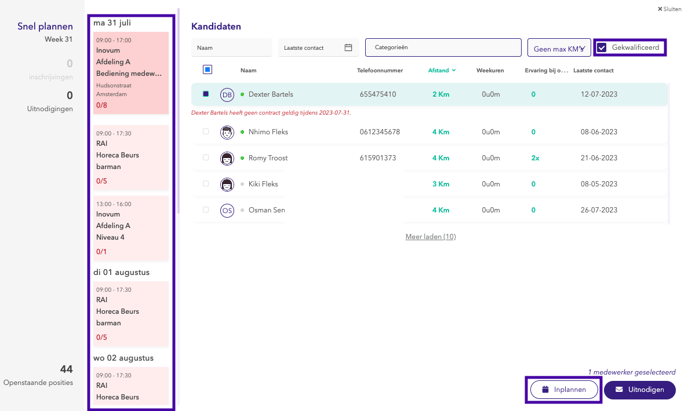
Task: Select the RAI barman shift on di 01 augustus
Action: [131, 314]
